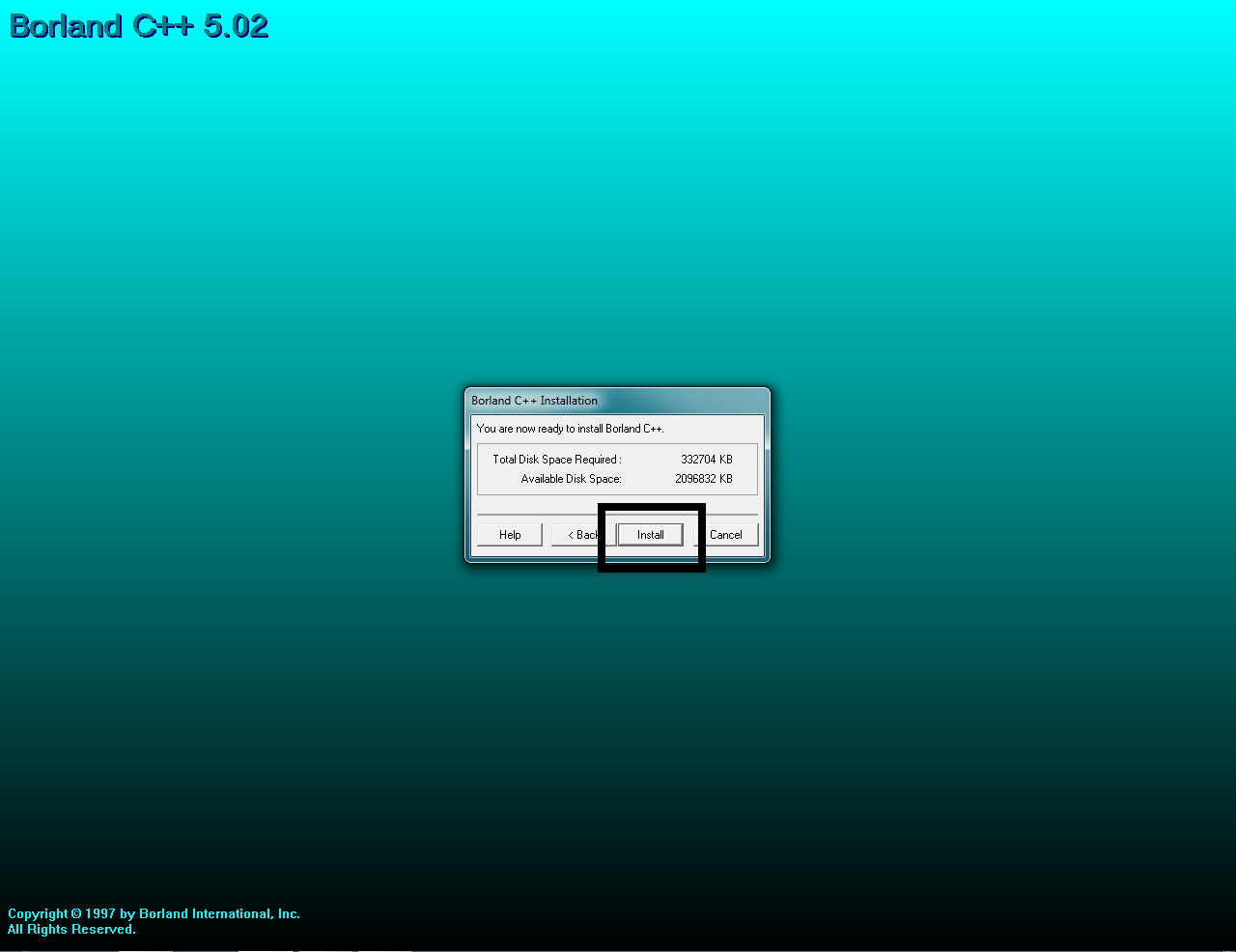
Task: Cancel the Borland C++ installation
Action: [726, 535]
